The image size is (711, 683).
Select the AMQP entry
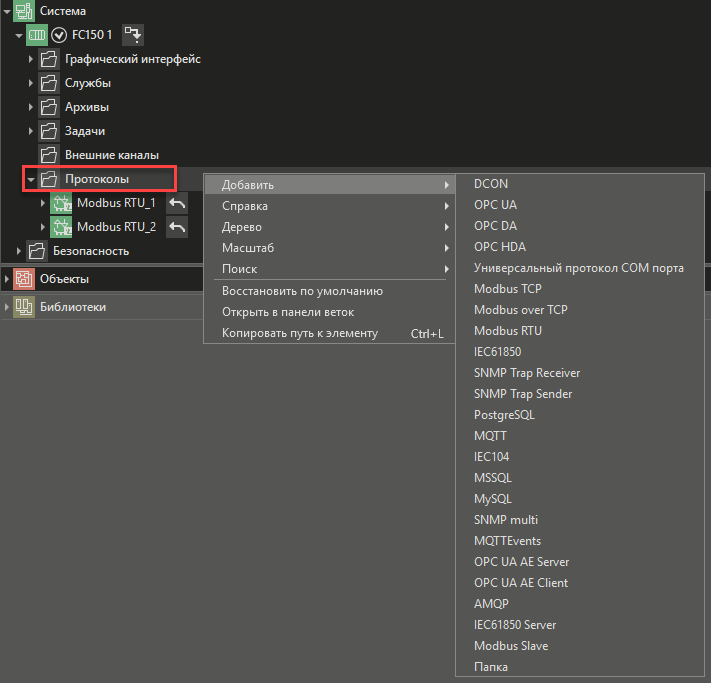tap(580, 604)
